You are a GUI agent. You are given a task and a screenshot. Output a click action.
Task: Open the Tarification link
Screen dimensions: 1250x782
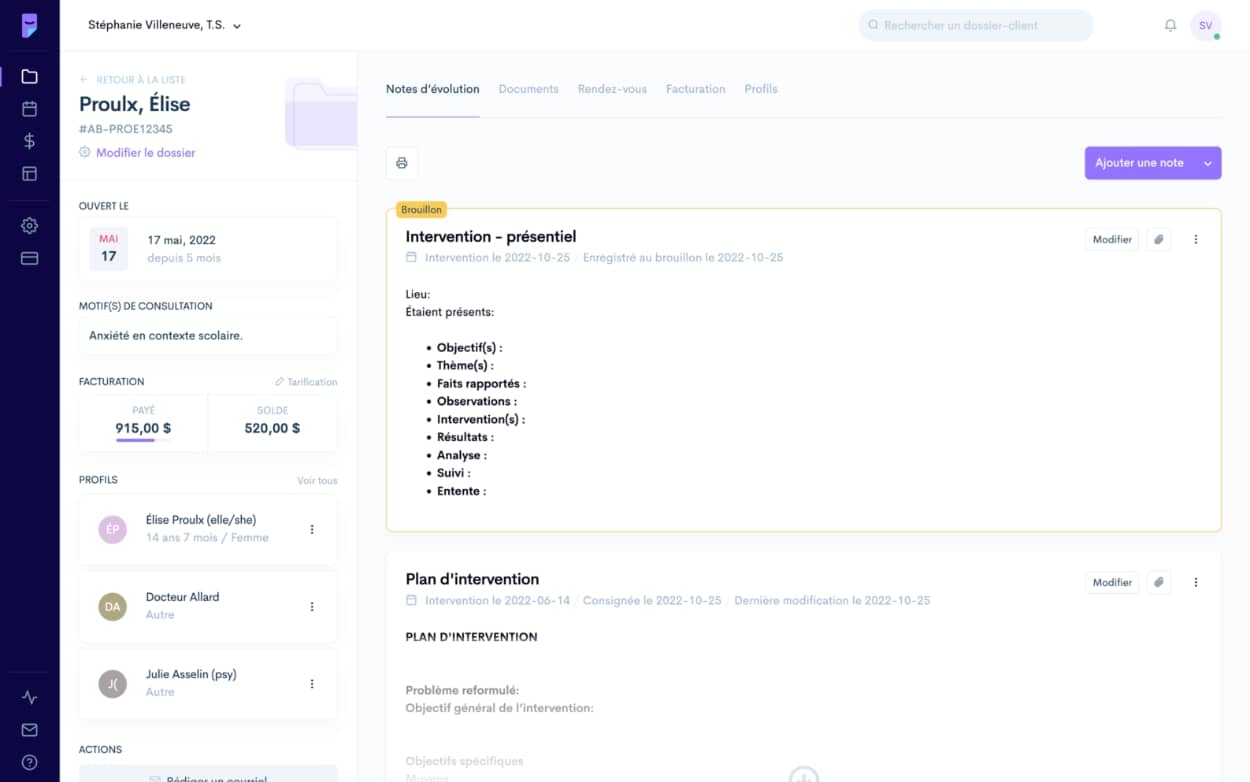point(306,382)
